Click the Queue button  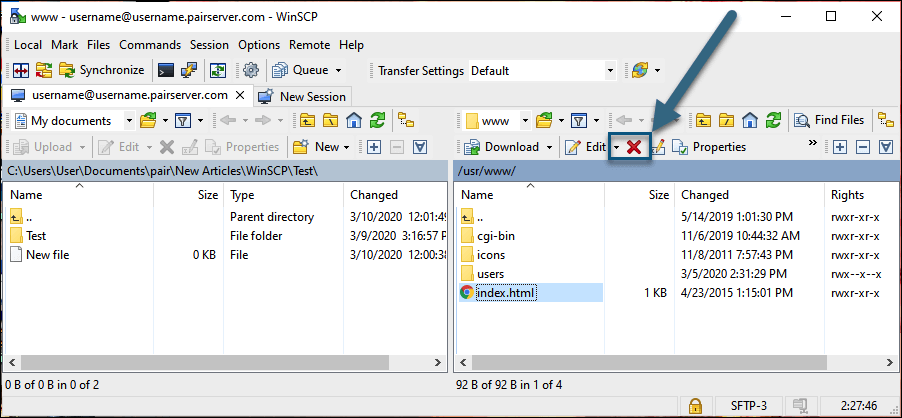tap(300, 70)
